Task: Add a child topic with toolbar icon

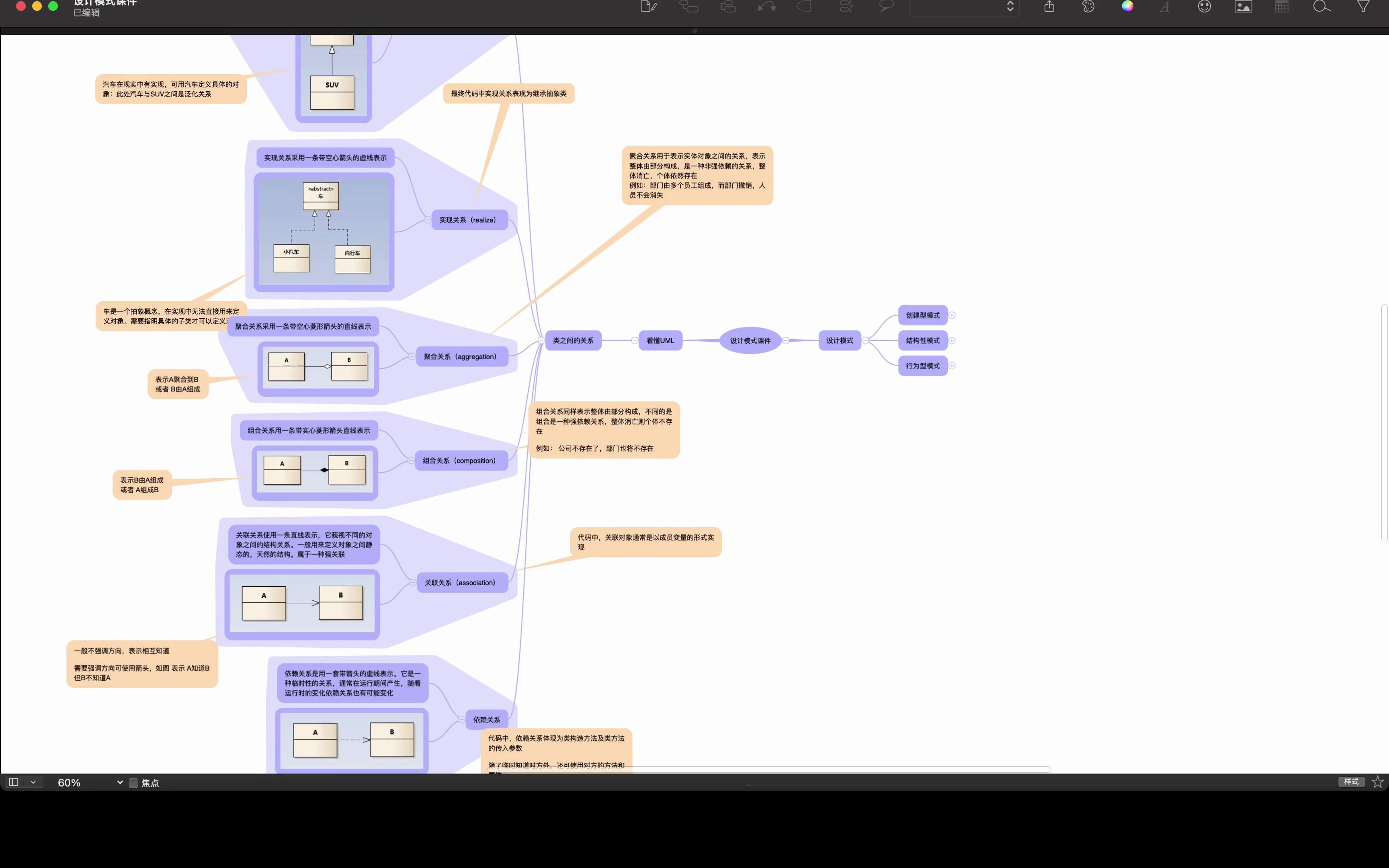Action: [689, 6]
